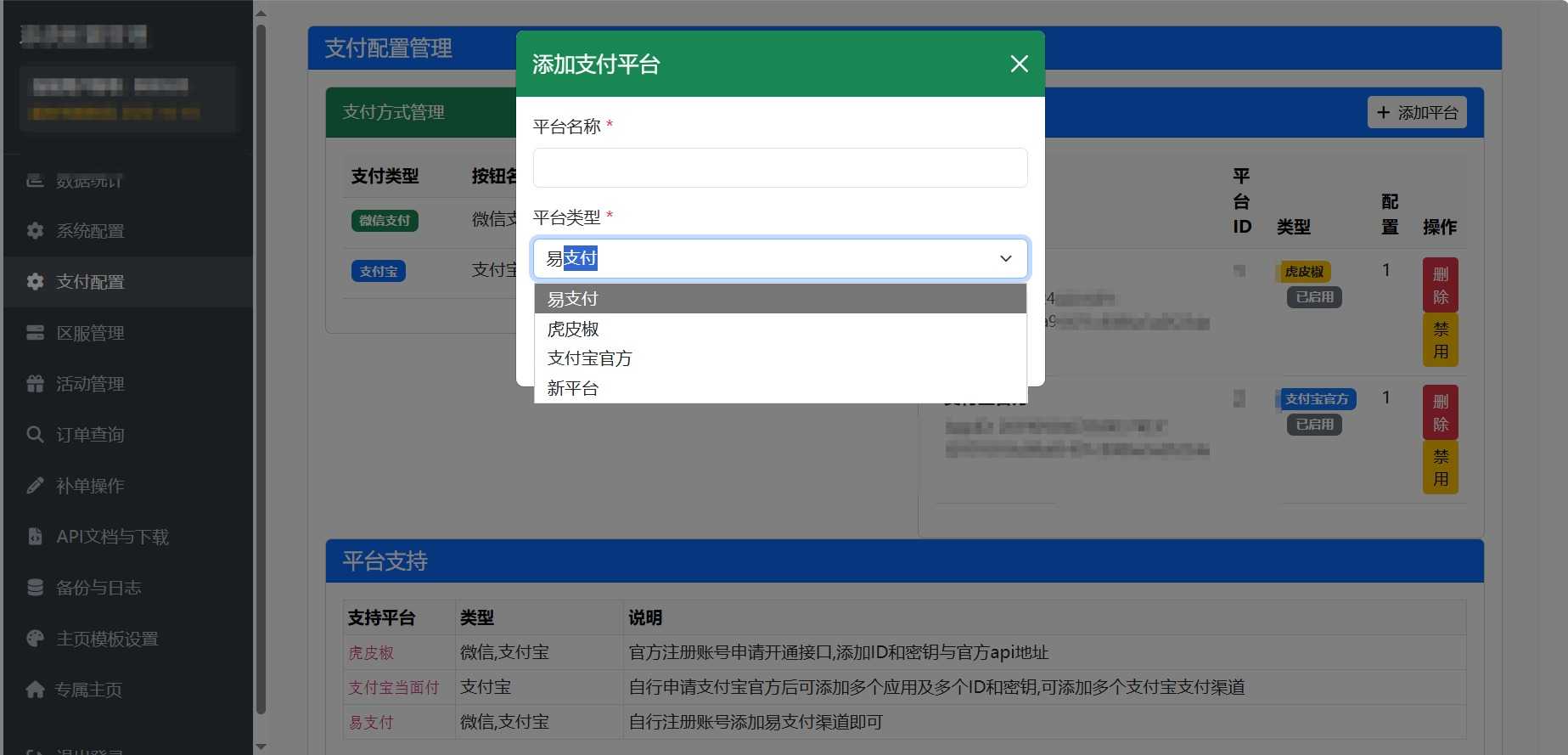
Task: Click the home icon beside 专属主页
Action: pyautogui.click(x=35, y=690)
